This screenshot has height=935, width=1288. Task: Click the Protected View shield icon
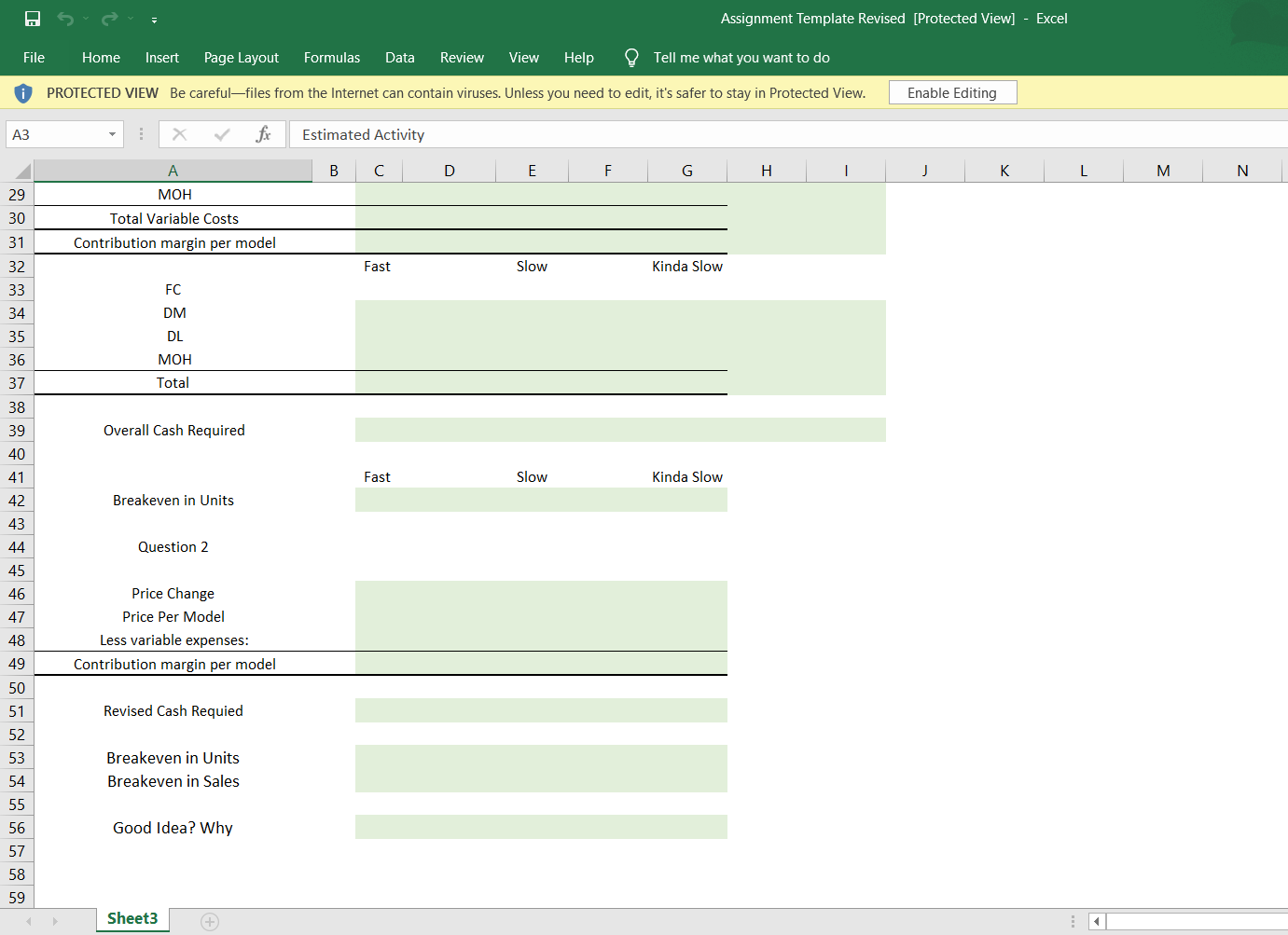click(23, 91)
